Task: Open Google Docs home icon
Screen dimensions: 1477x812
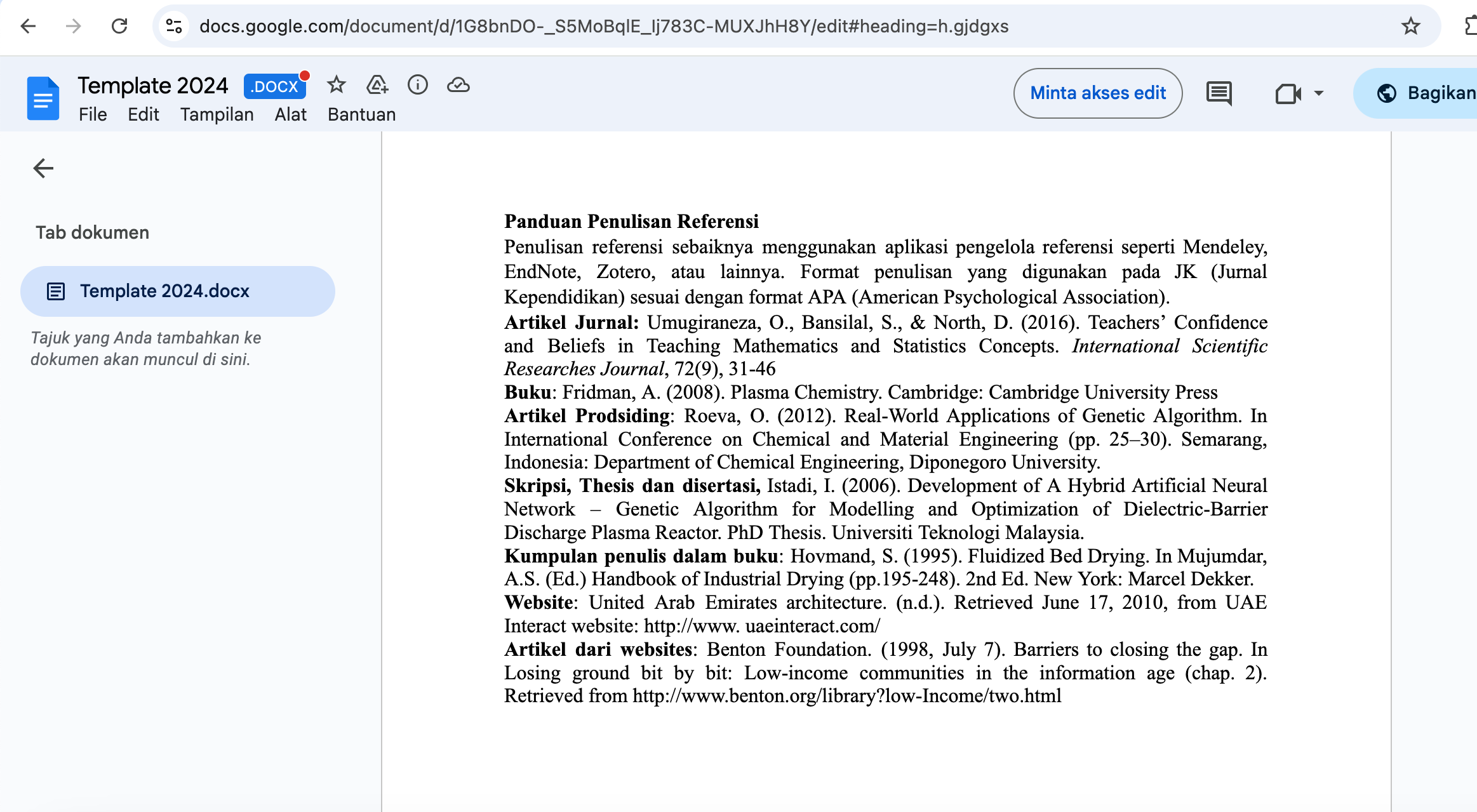Action: tap(43, 98)
